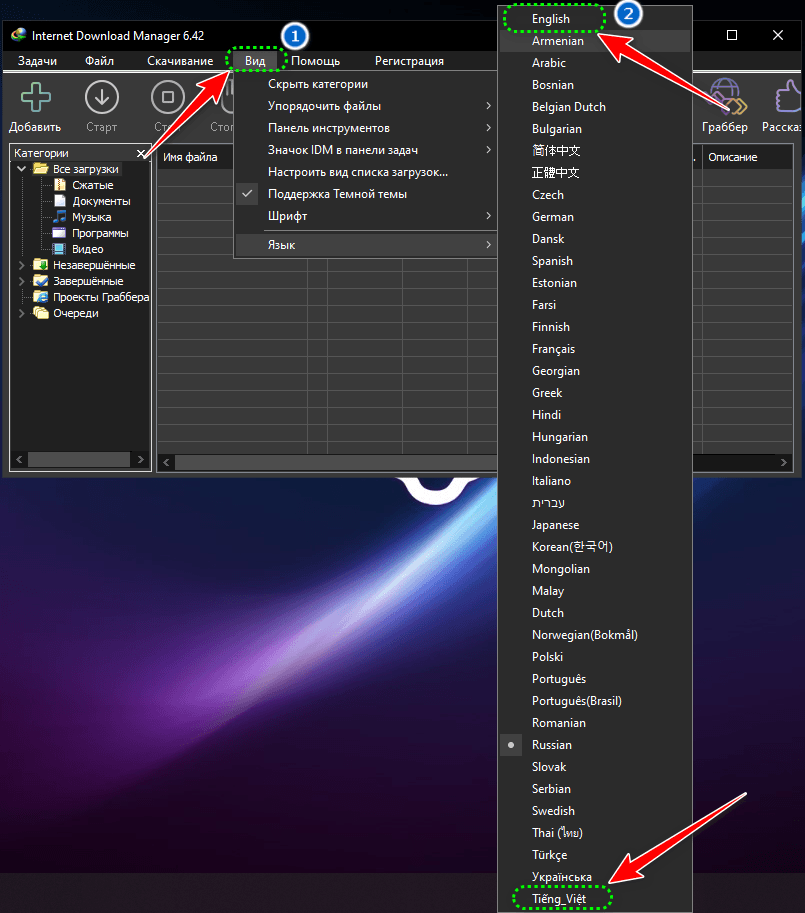805x913 pixels.
Task: Toggle Поддержка Темной темы option
Action: point(366,194)
